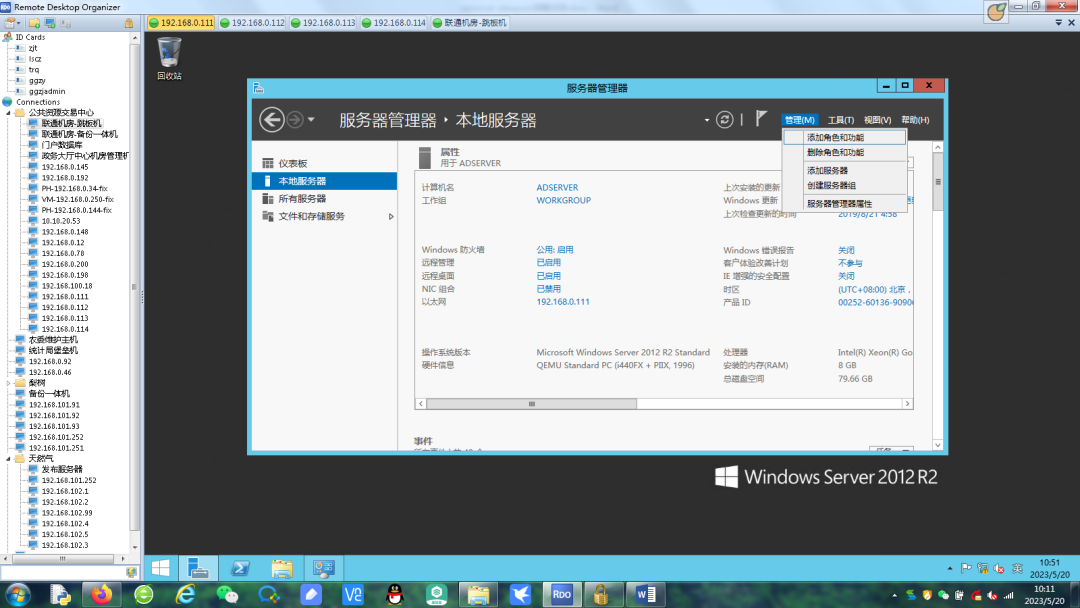Click the 已禁用 NIC teaming link
The height and width of the screenshot is (608, 1080).
click(x=548, y=289)
